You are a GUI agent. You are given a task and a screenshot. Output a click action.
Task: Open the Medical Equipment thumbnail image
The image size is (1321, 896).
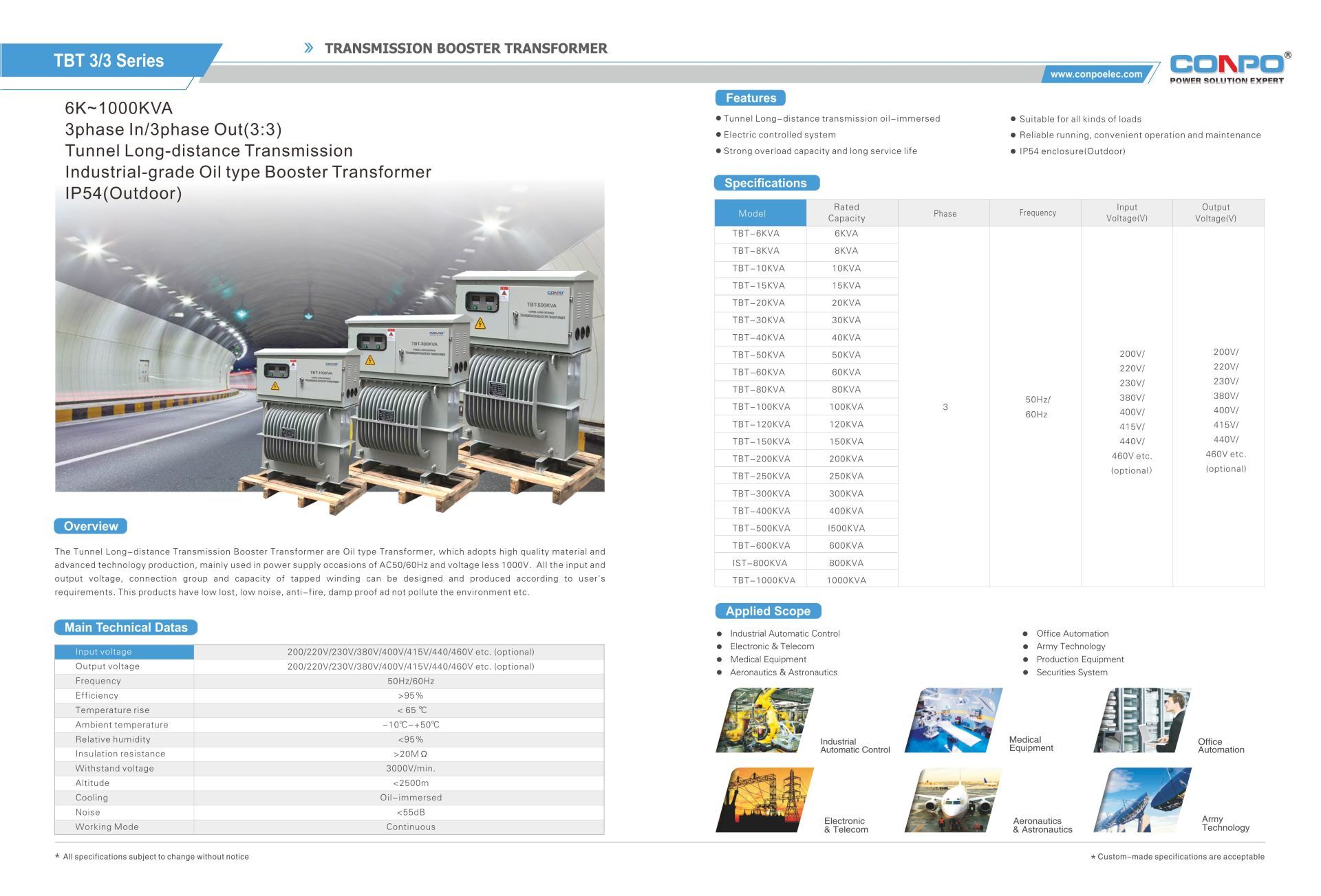(954, 720)
